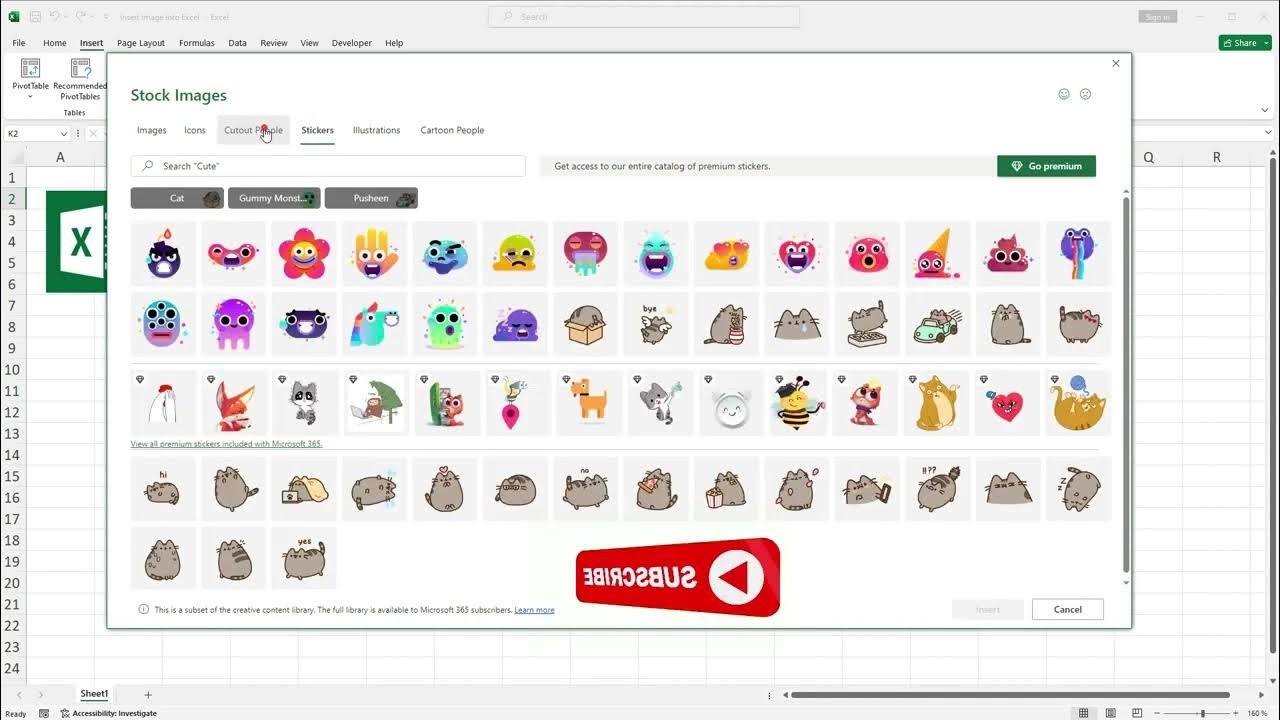Select the premium orange dog sticker

590,402
